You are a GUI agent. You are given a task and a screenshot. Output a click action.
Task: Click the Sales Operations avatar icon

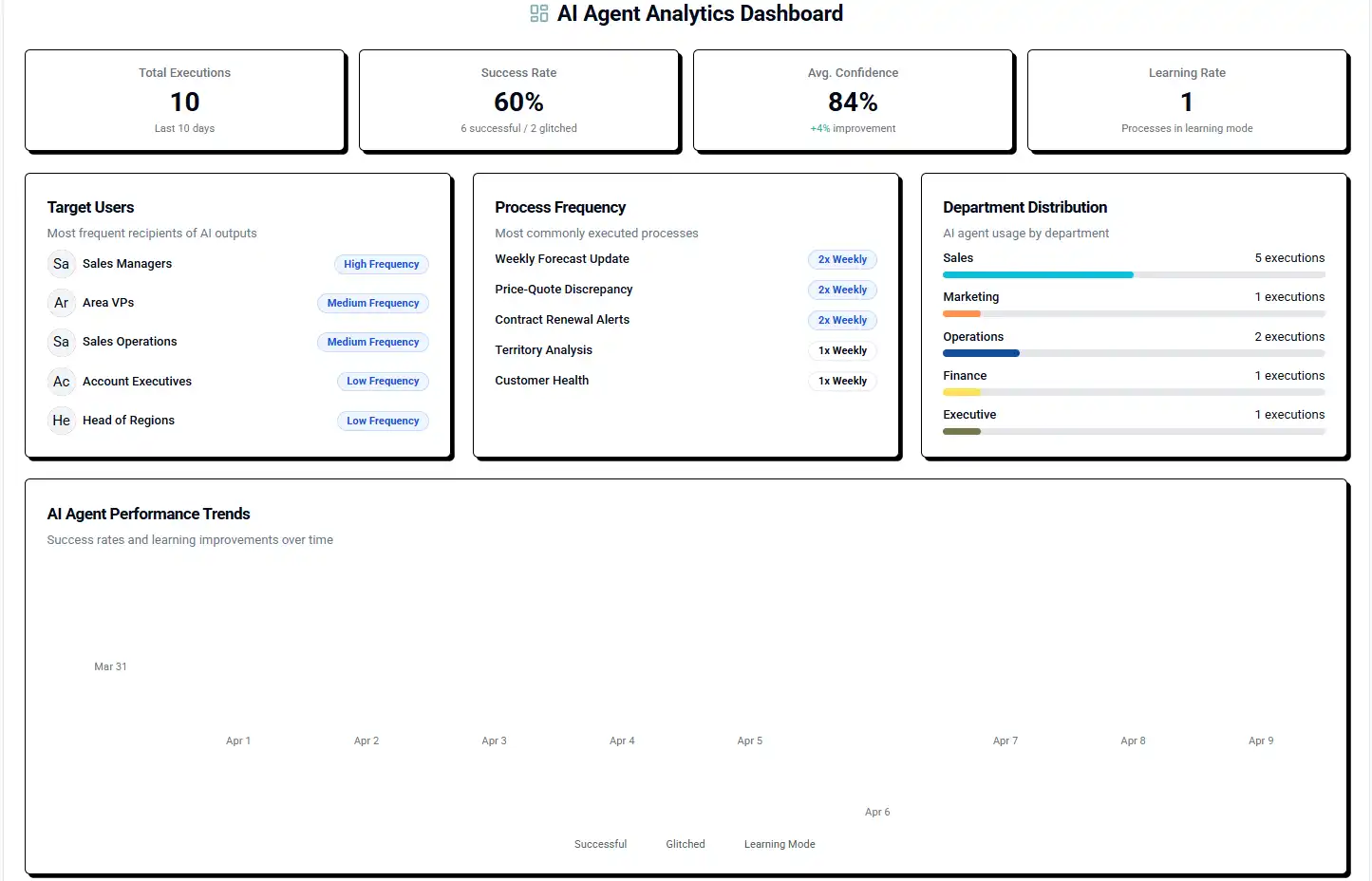pyautogui.click(x=62, y=342)
